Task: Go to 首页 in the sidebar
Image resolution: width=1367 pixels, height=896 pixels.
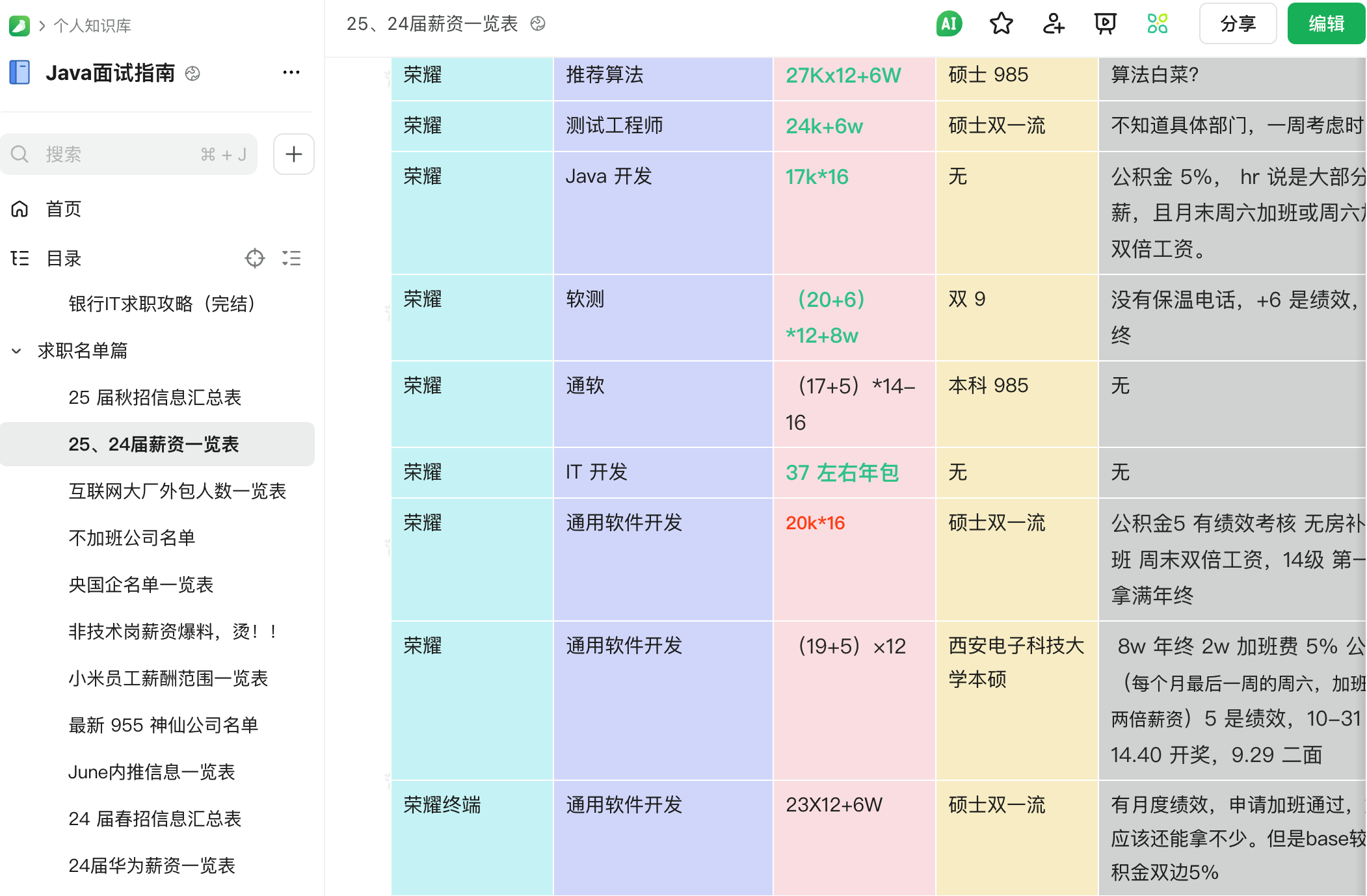Action: click(63, 209)
